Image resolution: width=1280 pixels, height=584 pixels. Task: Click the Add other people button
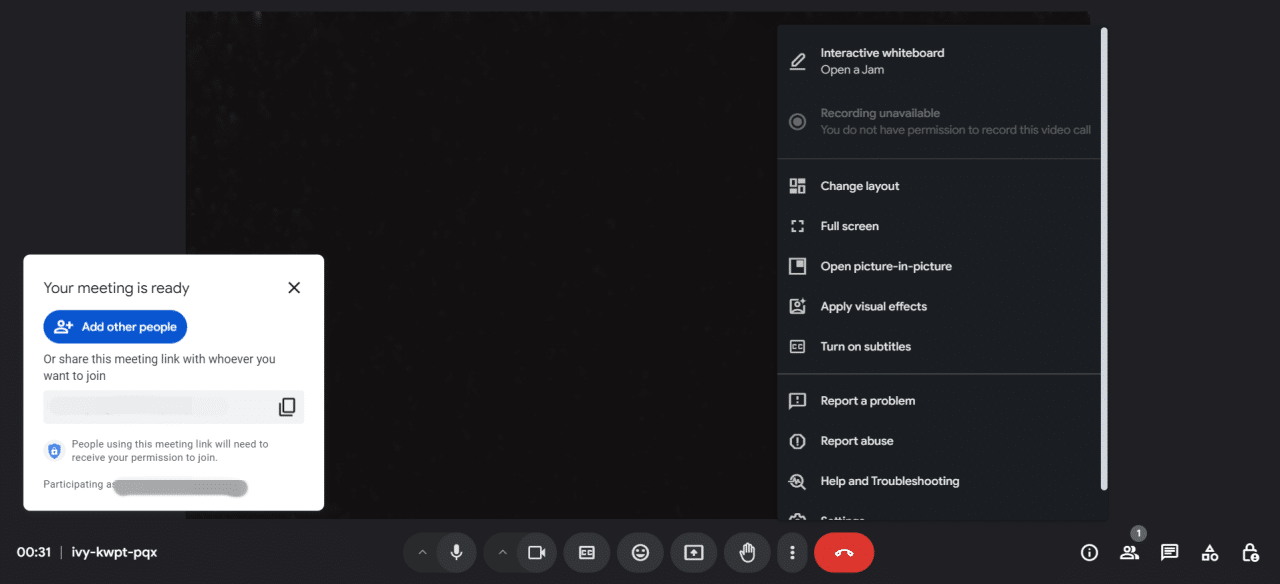point(115,326)
